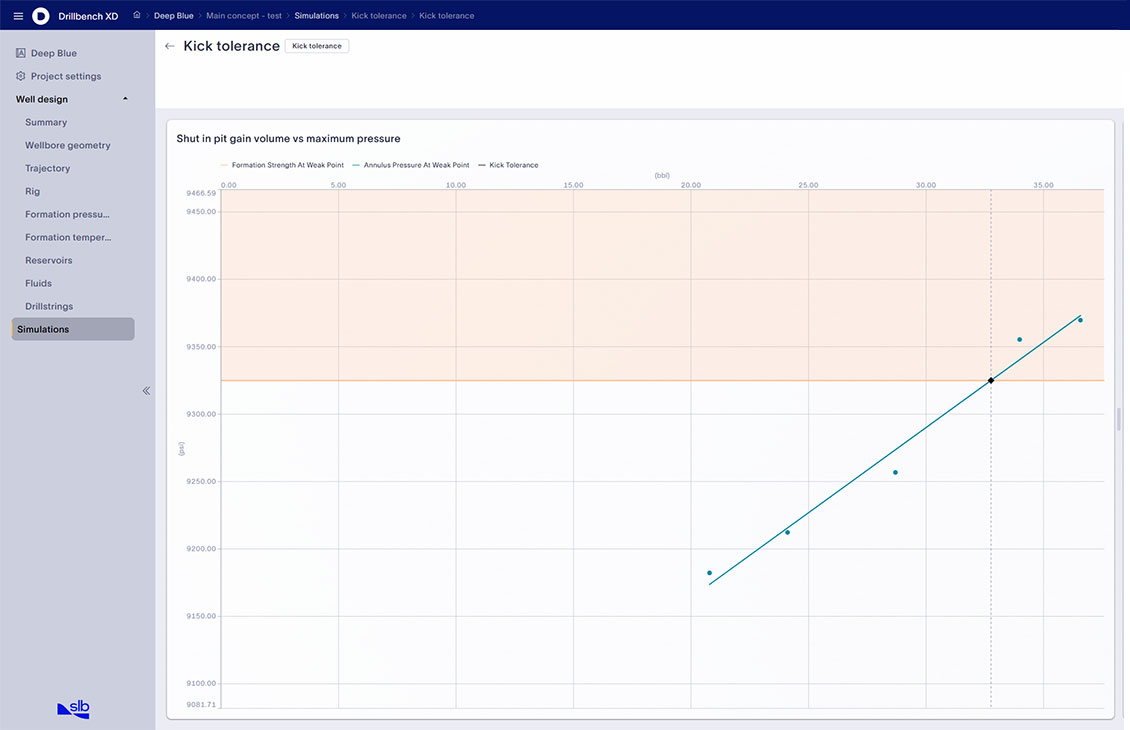The height and width of the screenshot is (730, 1130).
Task: Click the Kick tolerance tag button
Action: pyautogui.click(x=316, y=46)
